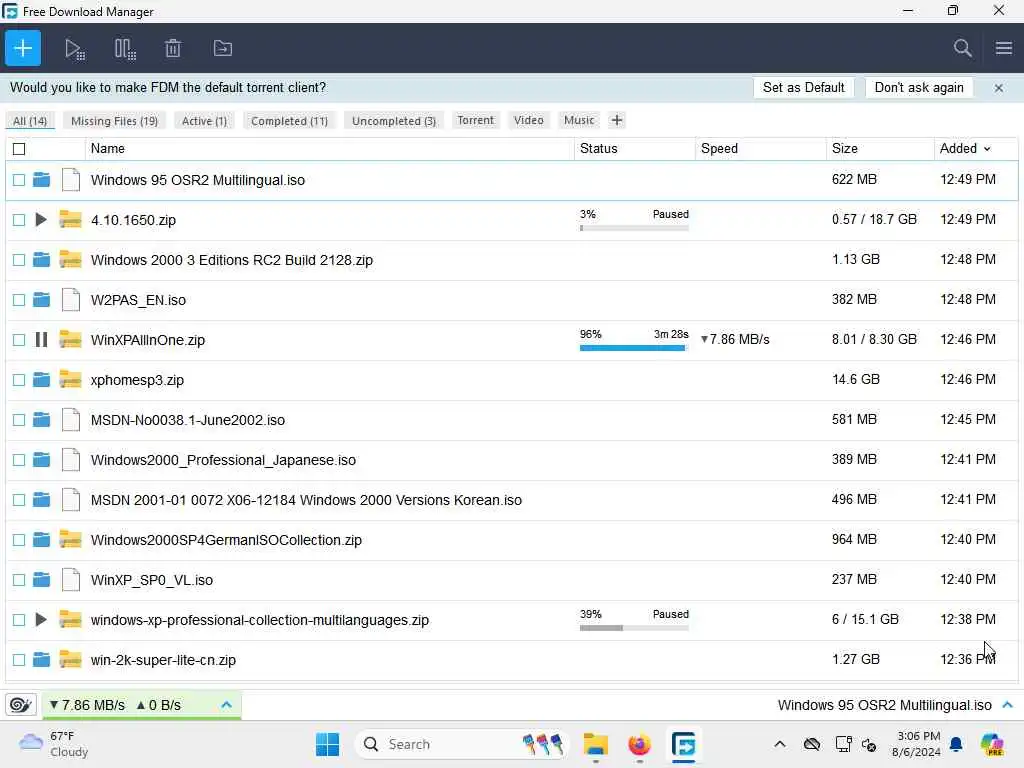The width and height of the screenshot is (1024, 768).
Task: Toggle the select-all checkbox in header
Action: (19, 149)
